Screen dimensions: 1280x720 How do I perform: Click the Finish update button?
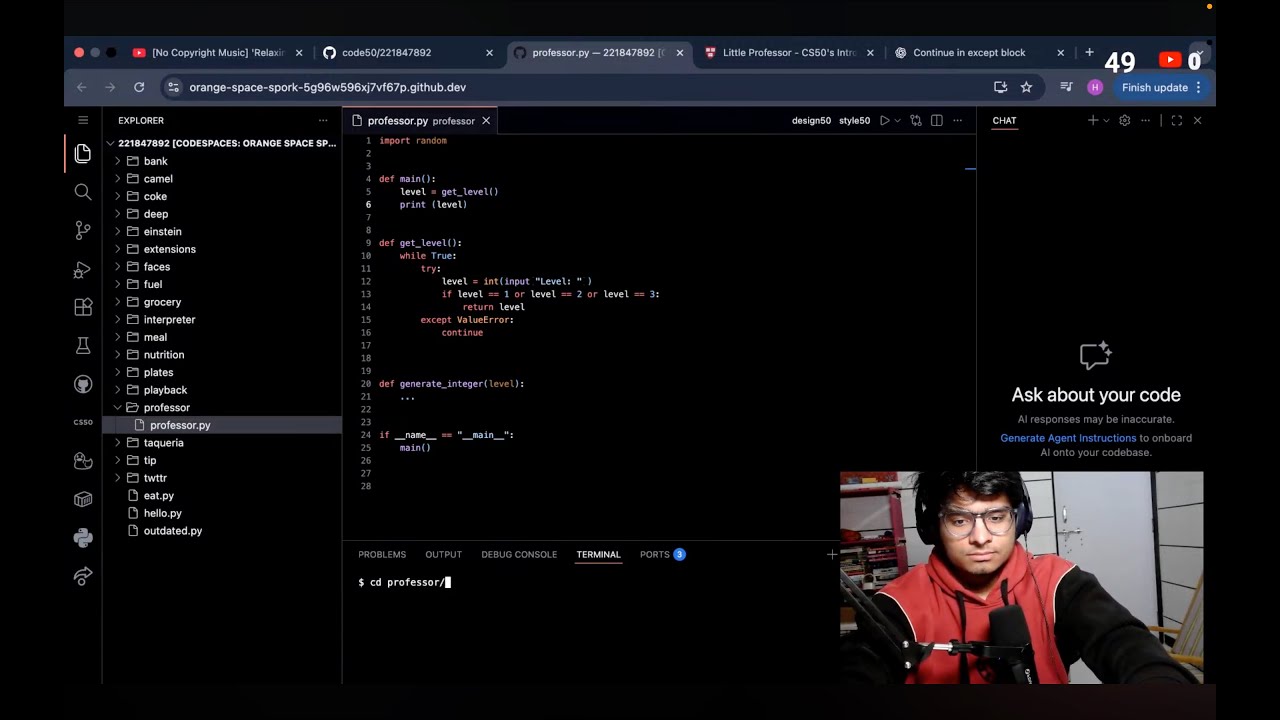1160,87
